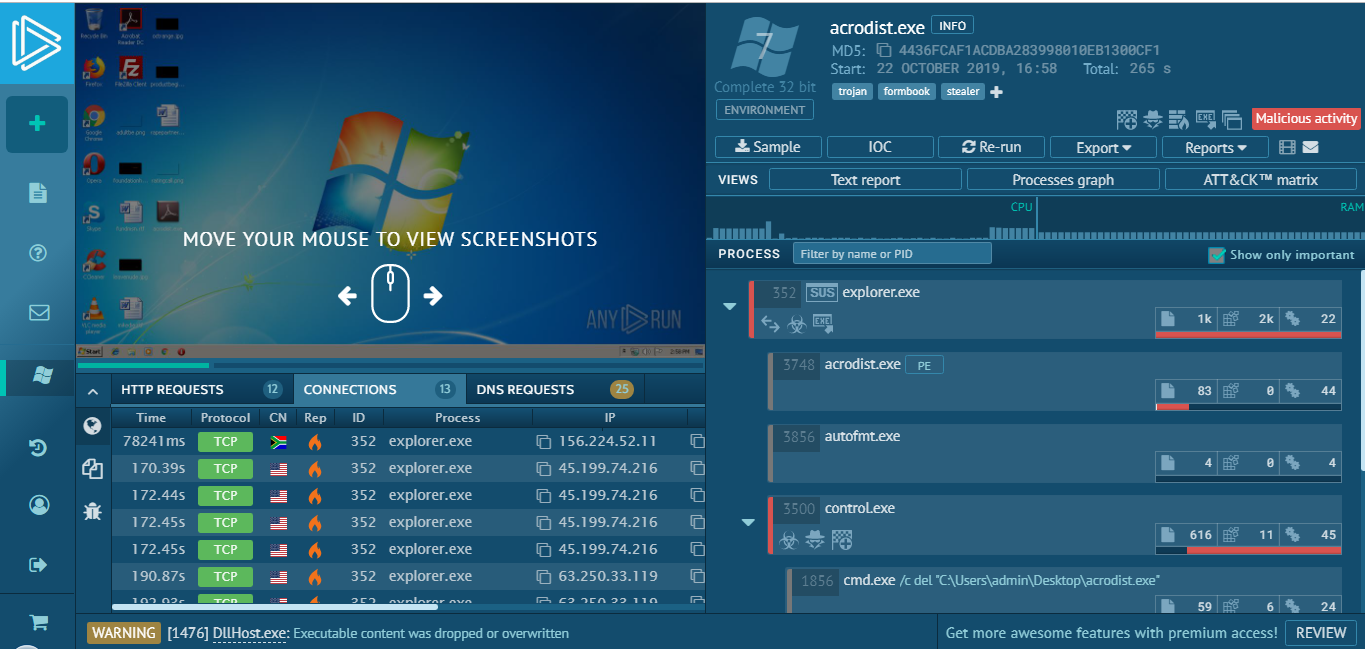Click the EXE dropped indicator icon

pyautogui.click(x=1205, y=120)
